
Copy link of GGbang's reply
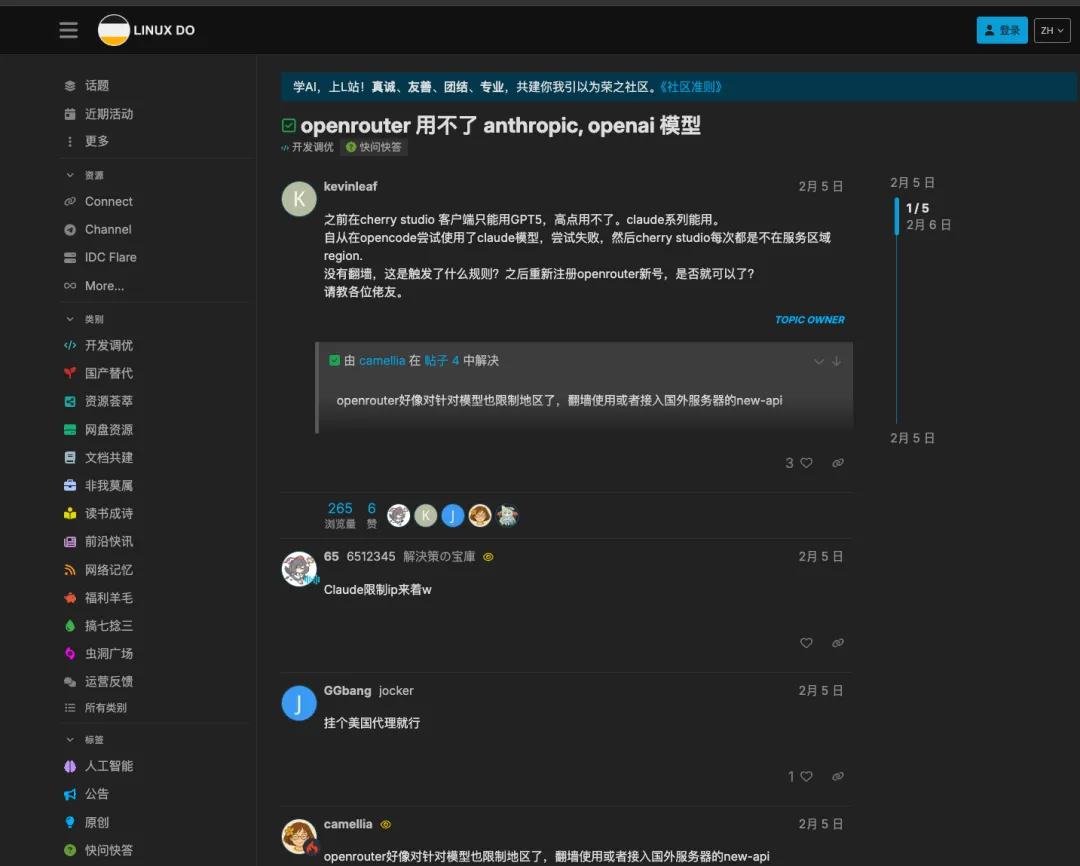click(838, 776)
